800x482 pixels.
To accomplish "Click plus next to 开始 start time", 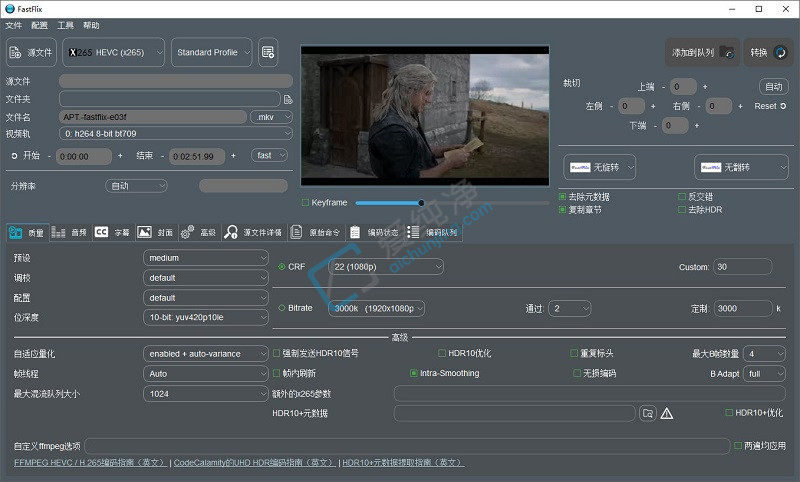I will pos(120,156).
